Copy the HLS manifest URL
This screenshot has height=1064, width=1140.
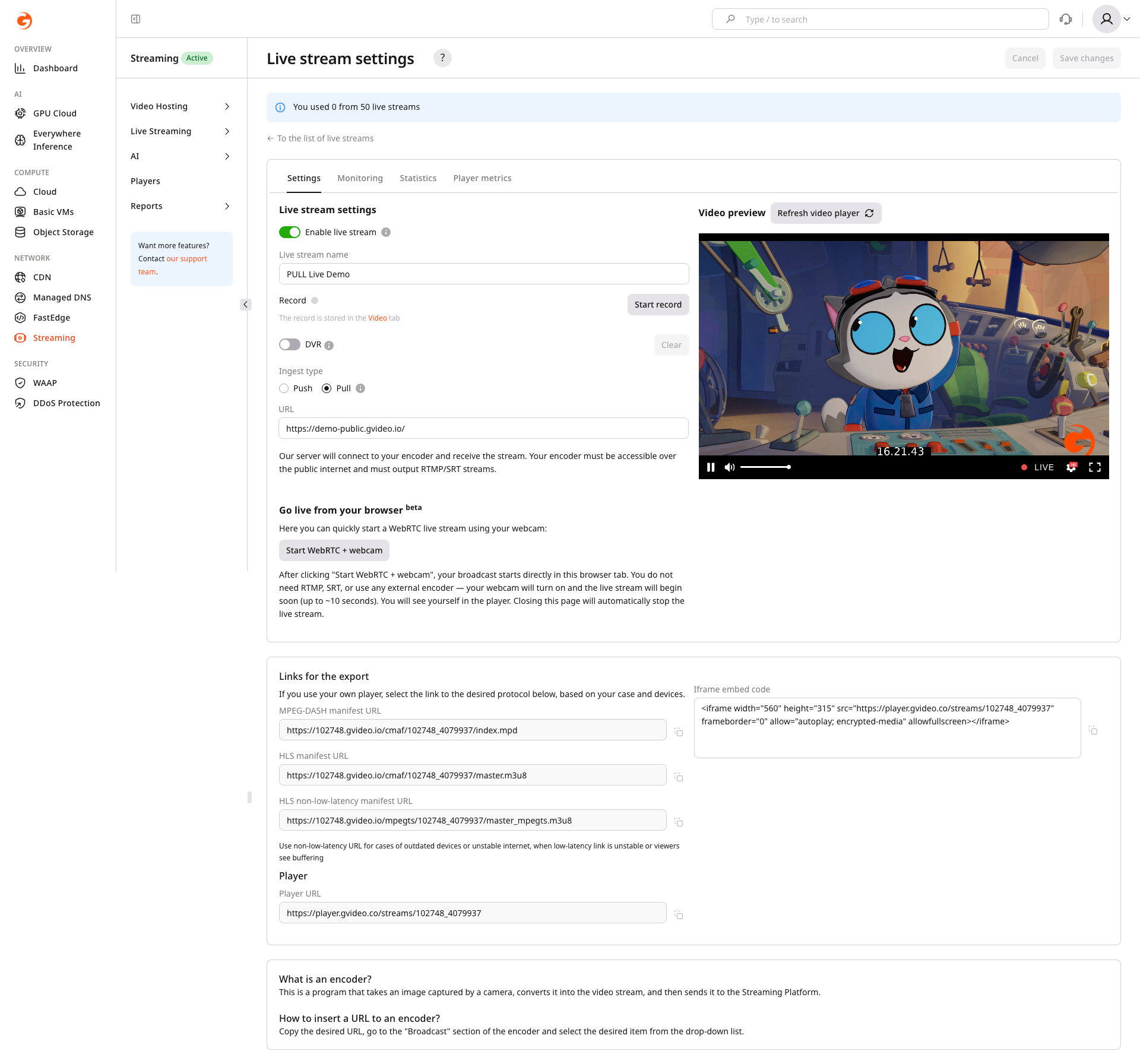(679, 777)
